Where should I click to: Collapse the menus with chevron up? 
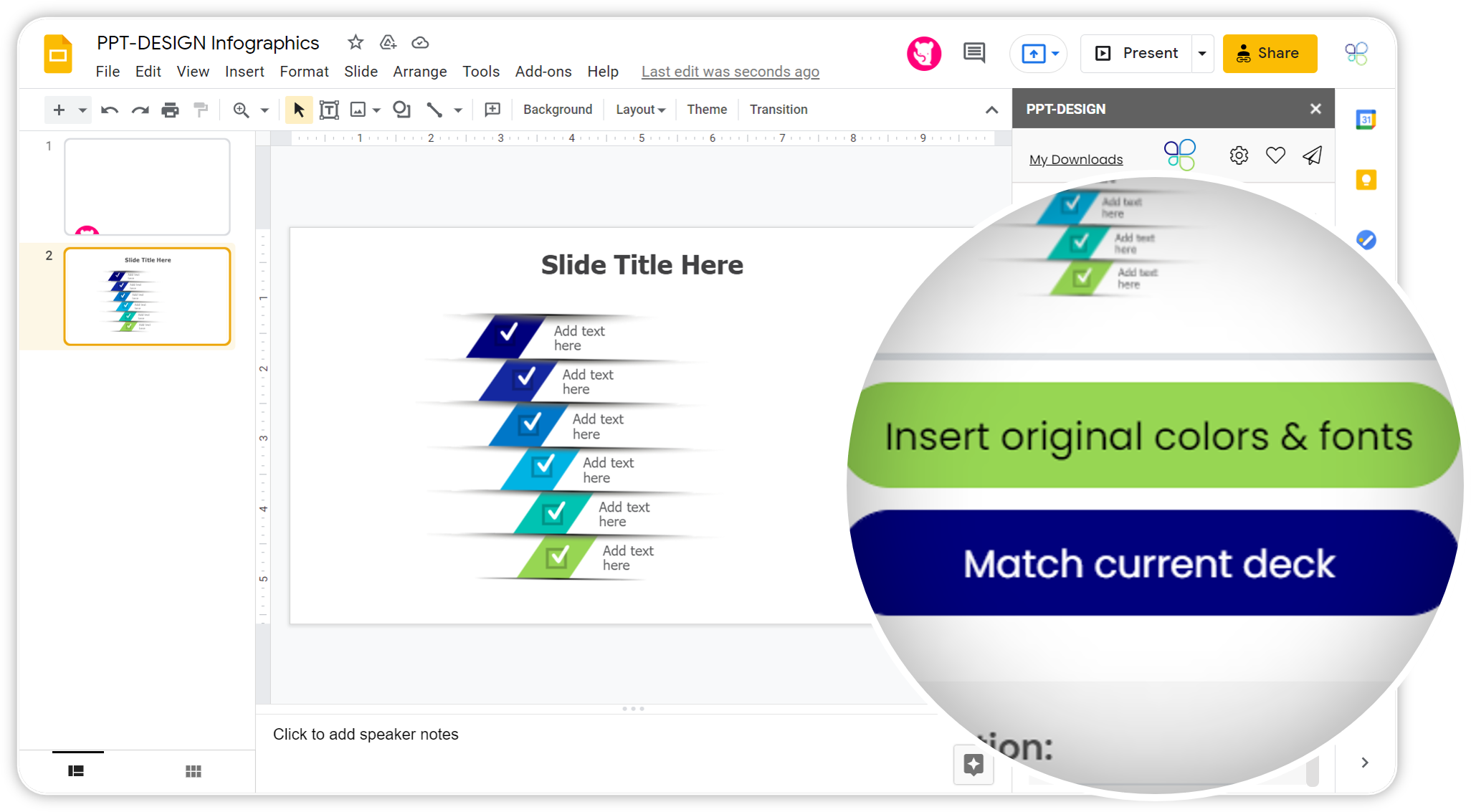(991, 110)
